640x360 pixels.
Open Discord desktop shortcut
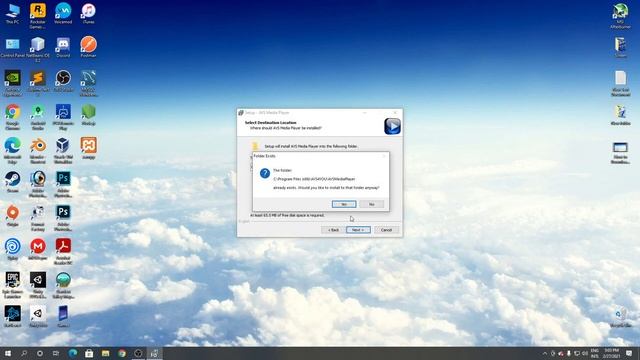click(63, 48)
